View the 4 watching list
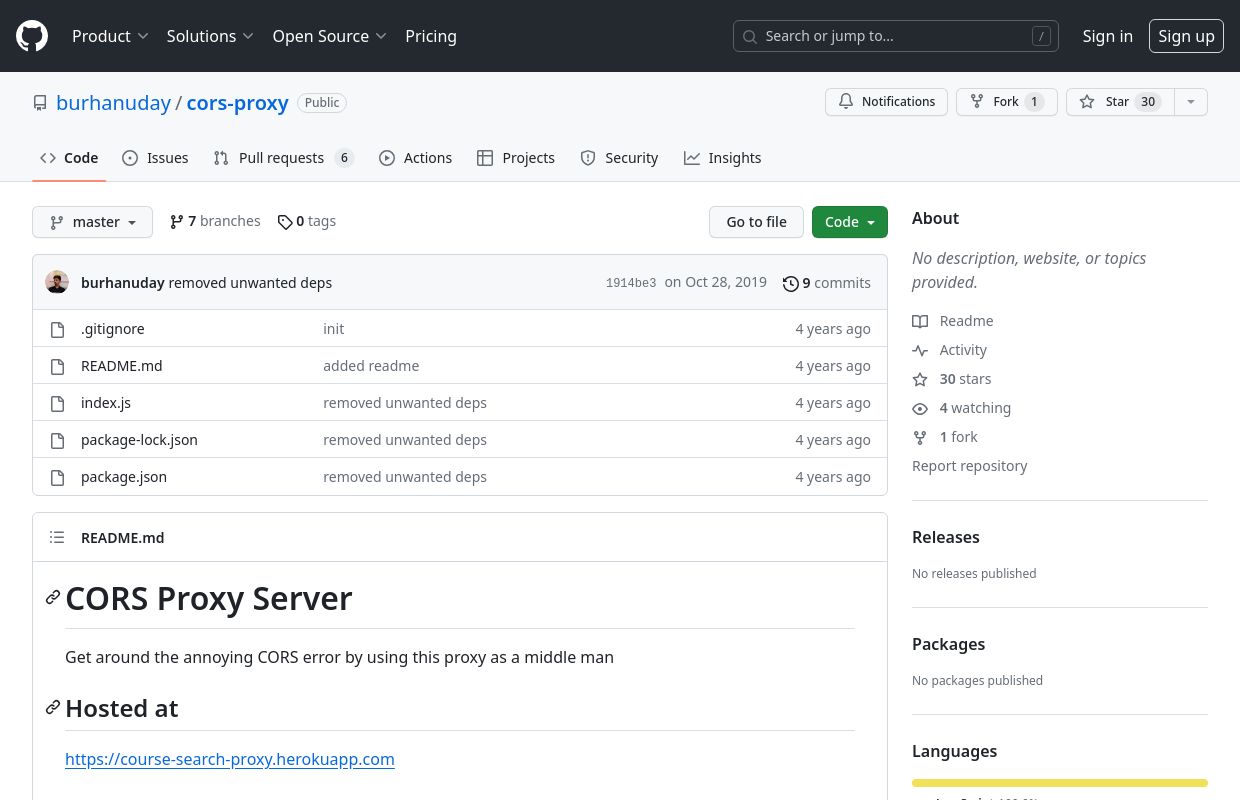Screen dimensions: 1240x800 point(961,408)
